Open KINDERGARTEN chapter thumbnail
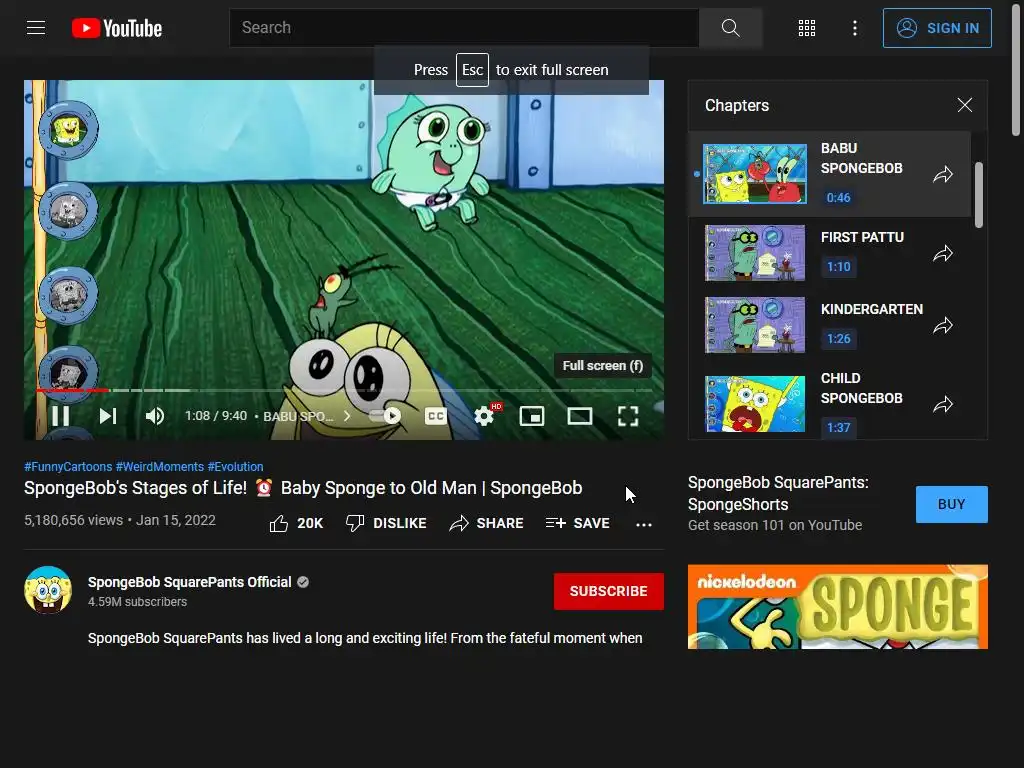This screenshot has width=1024, height=768. pos(755,325)
